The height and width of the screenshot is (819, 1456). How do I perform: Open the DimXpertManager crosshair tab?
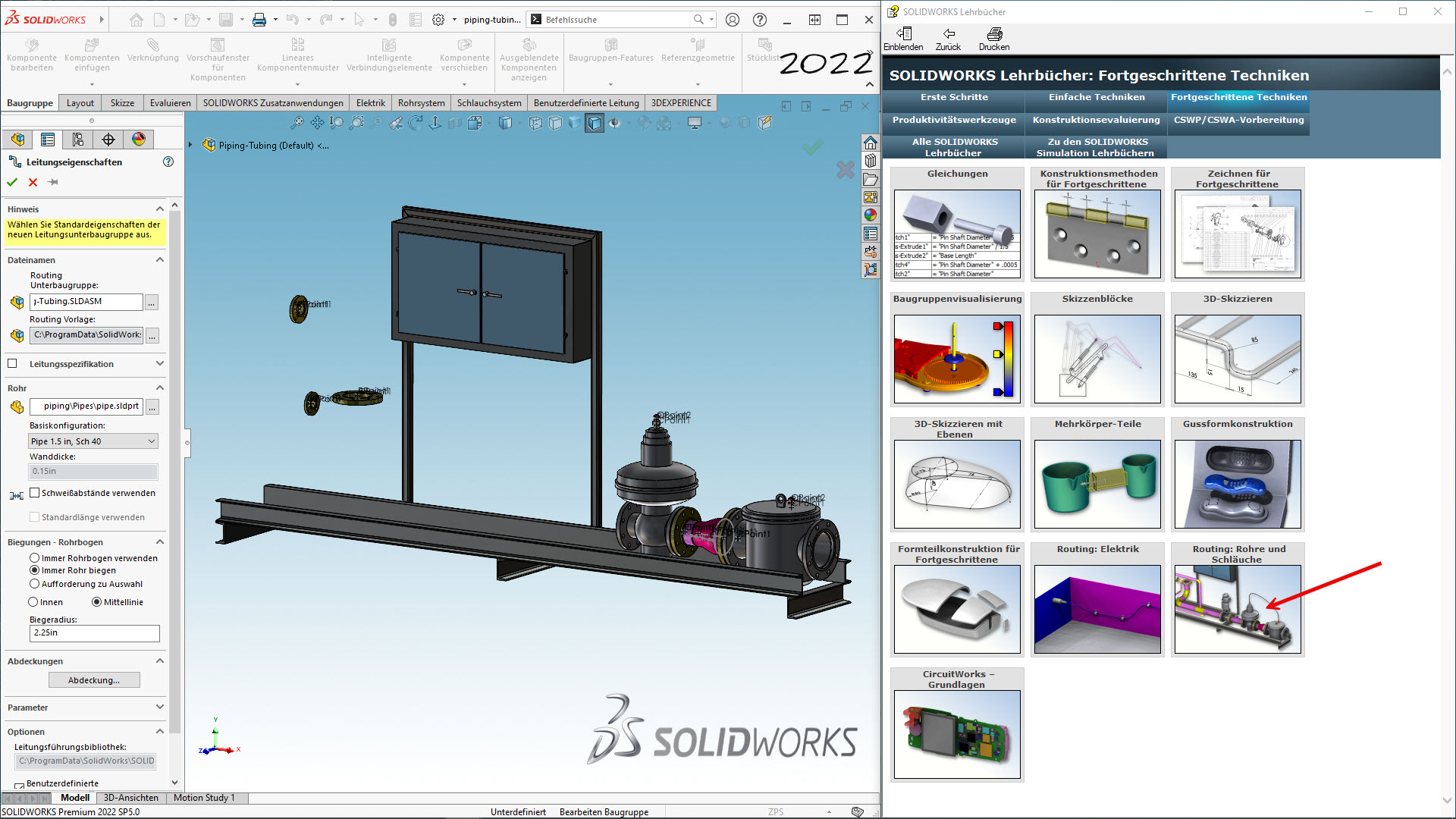[108, 140]
